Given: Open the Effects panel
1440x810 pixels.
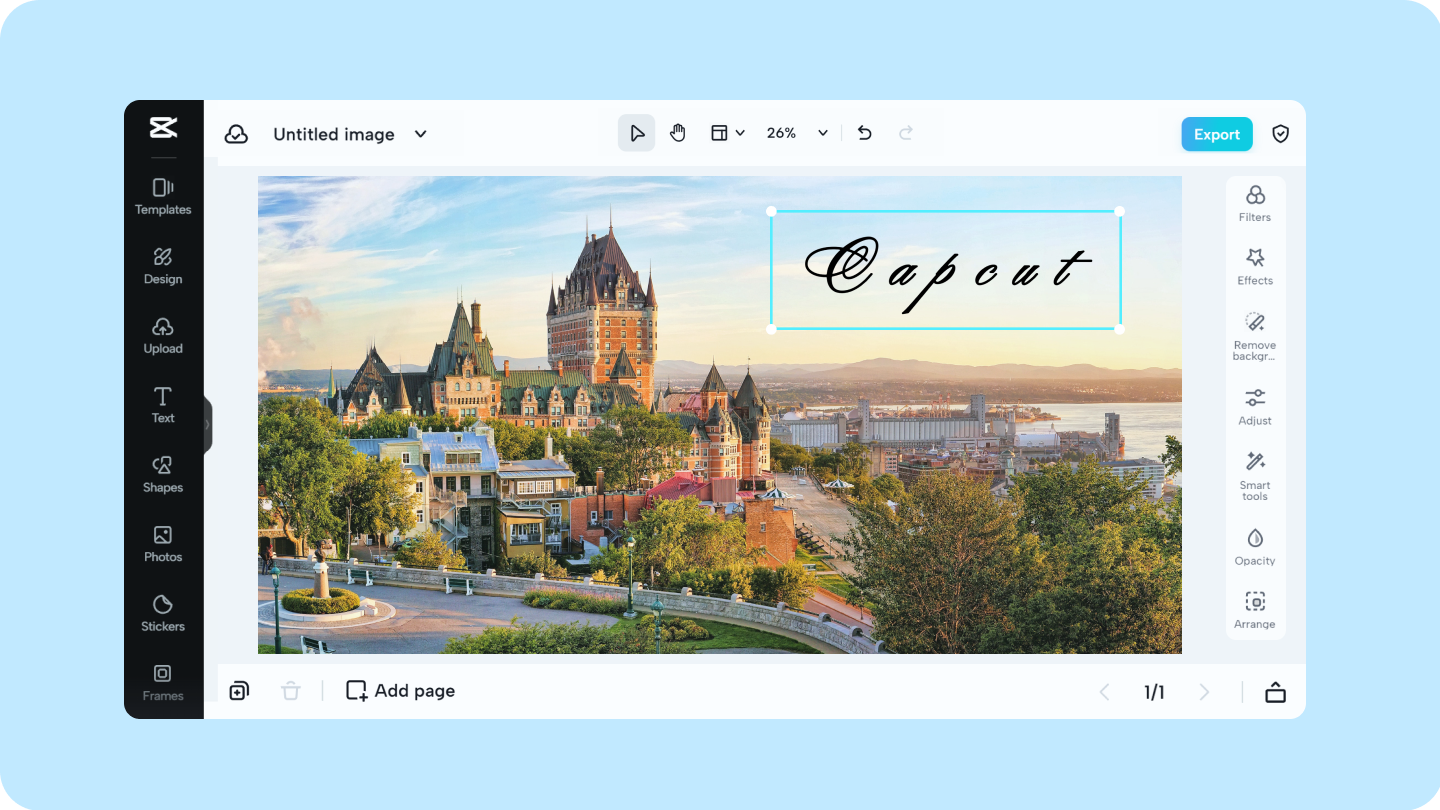Looking at the screenshot, I should tap(1254, 267).
